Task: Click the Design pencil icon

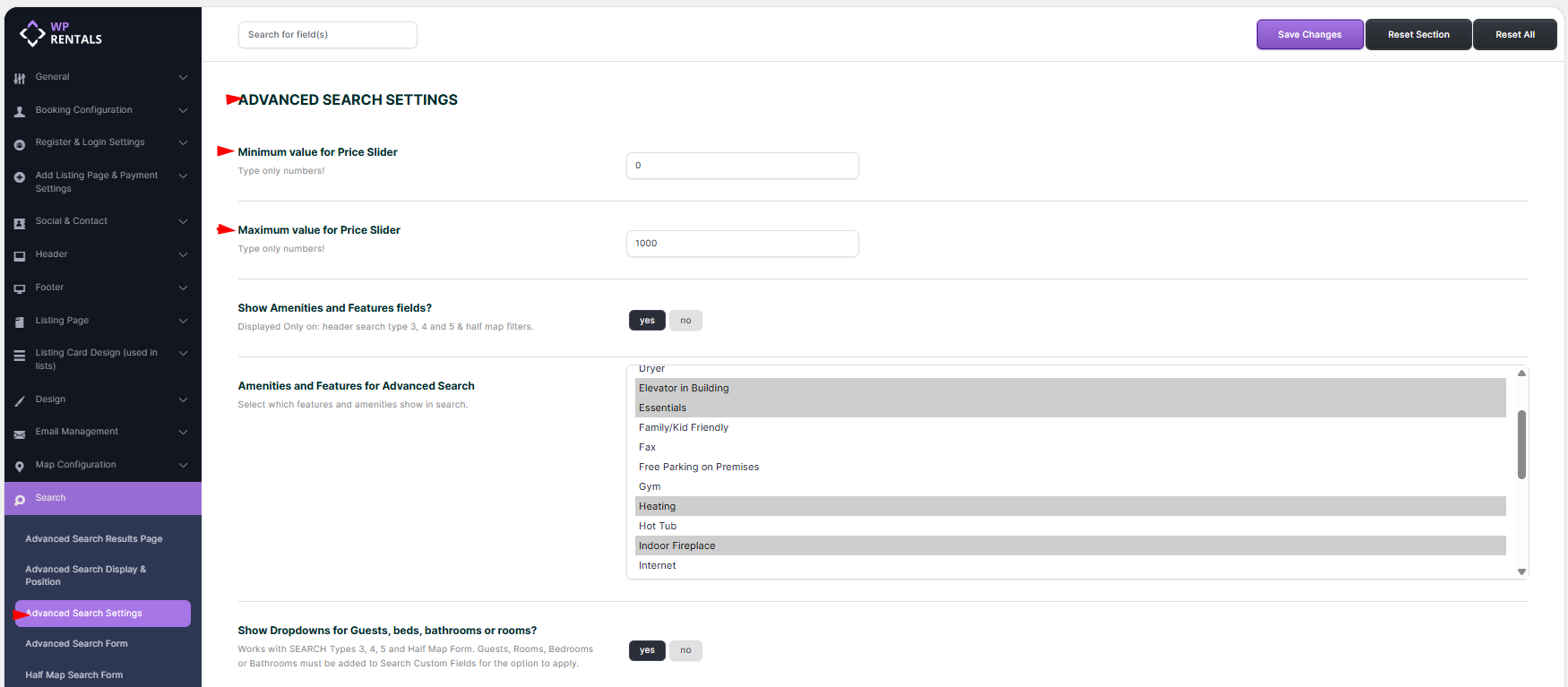Action: click(x=20, y=401)
